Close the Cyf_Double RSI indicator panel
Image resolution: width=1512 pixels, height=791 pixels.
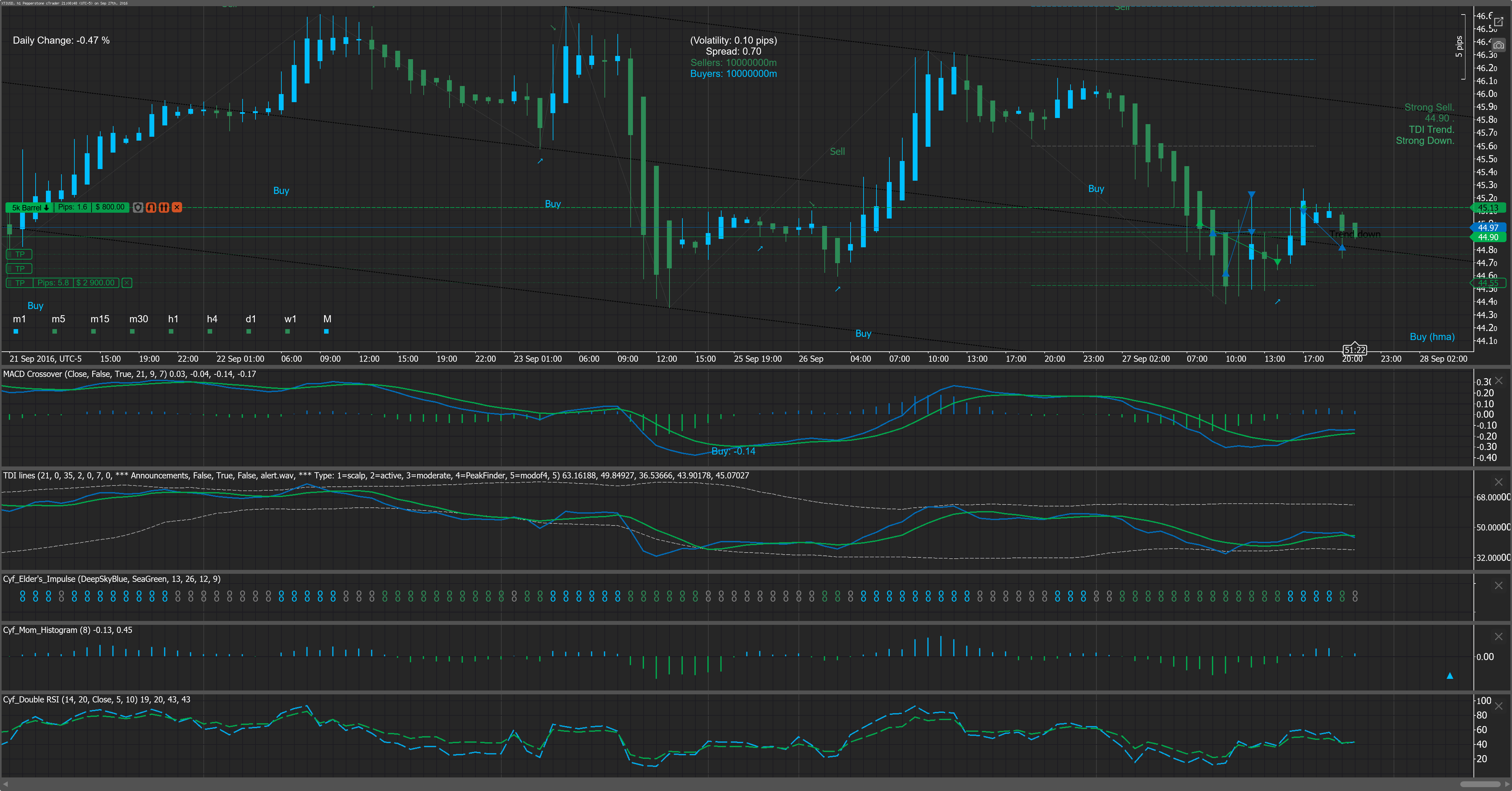[x=1498, y=706]
